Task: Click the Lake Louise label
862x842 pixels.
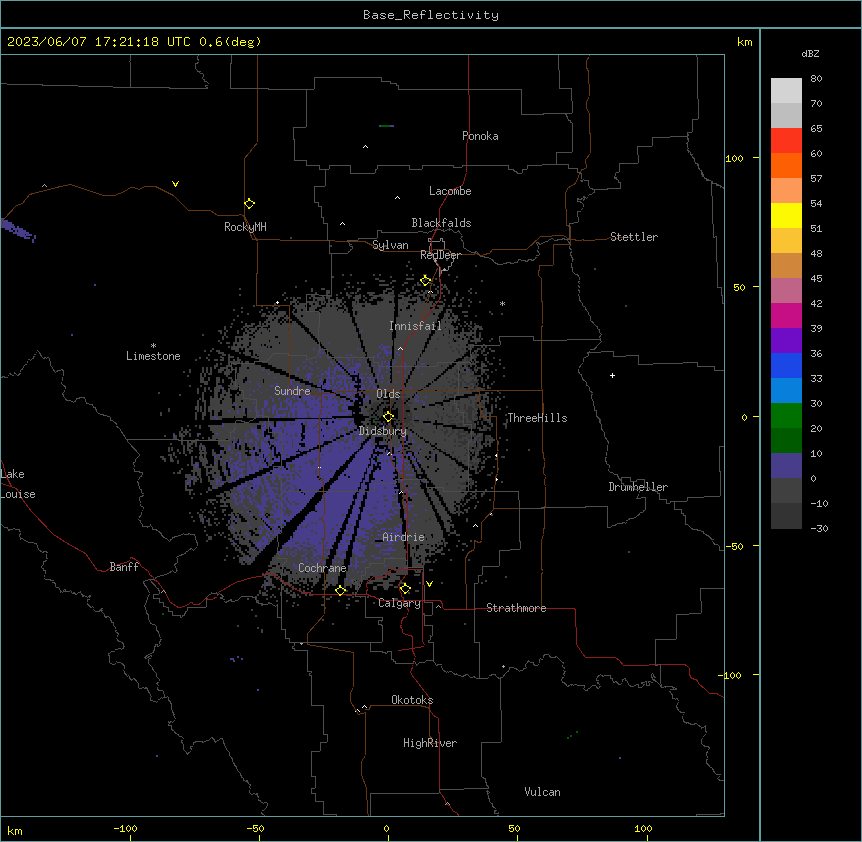Action: click(x=18, y=484)
